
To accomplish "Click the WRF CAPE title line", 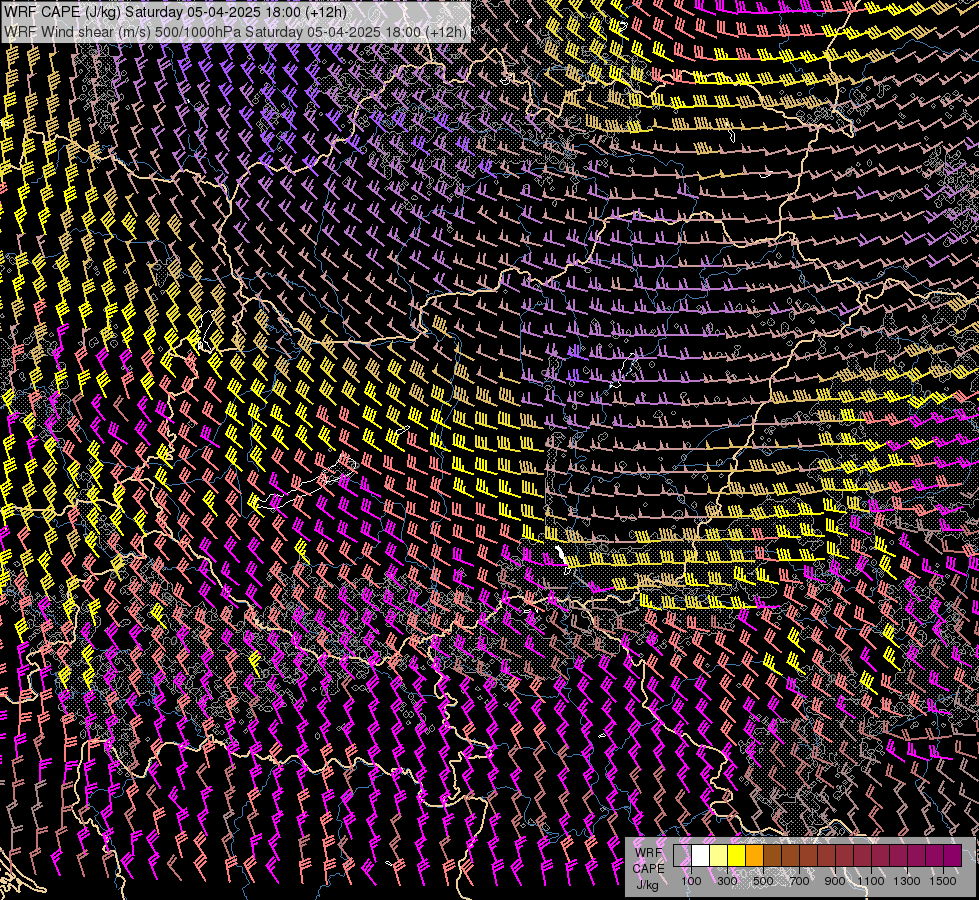I will pyautogui.click(x=175, y=12).
